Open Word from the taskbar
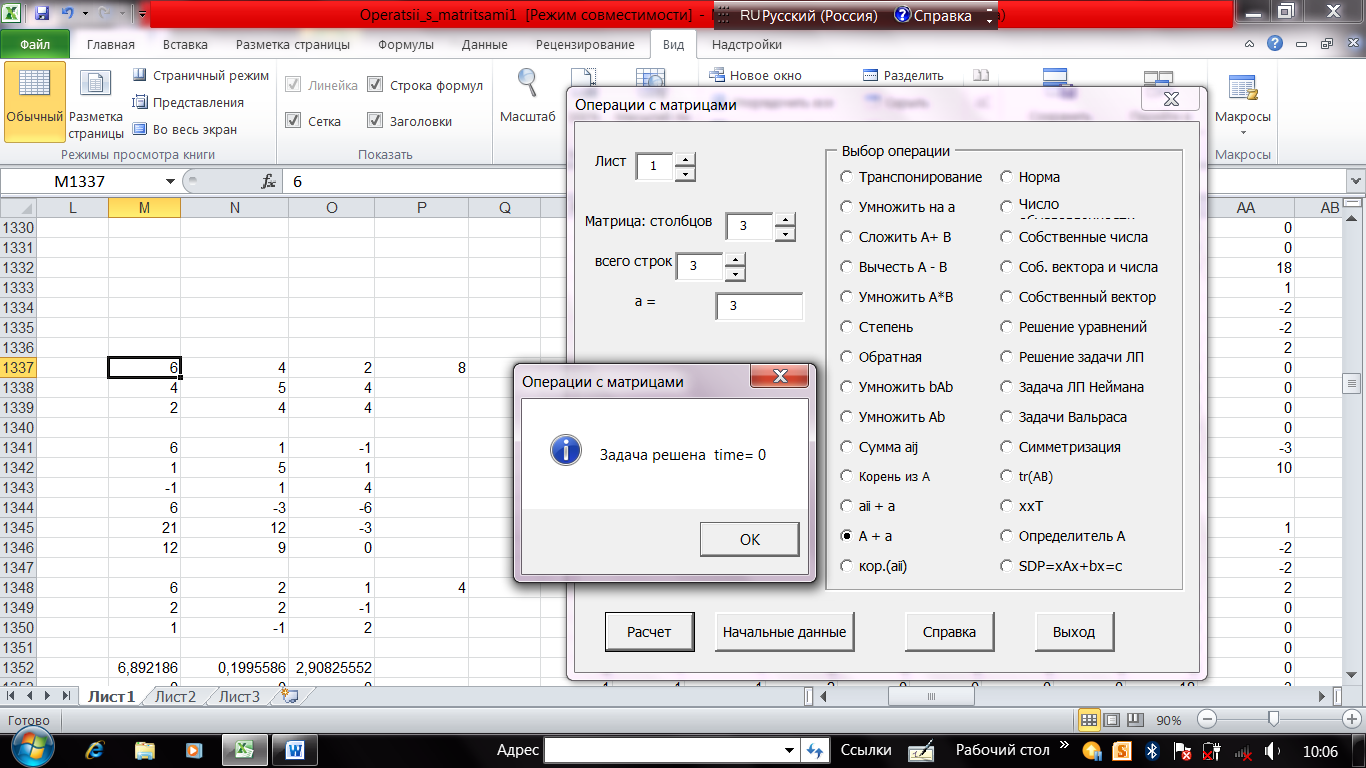The width and height of the screenshot is (1366, 768). click(x=295, y=749)
